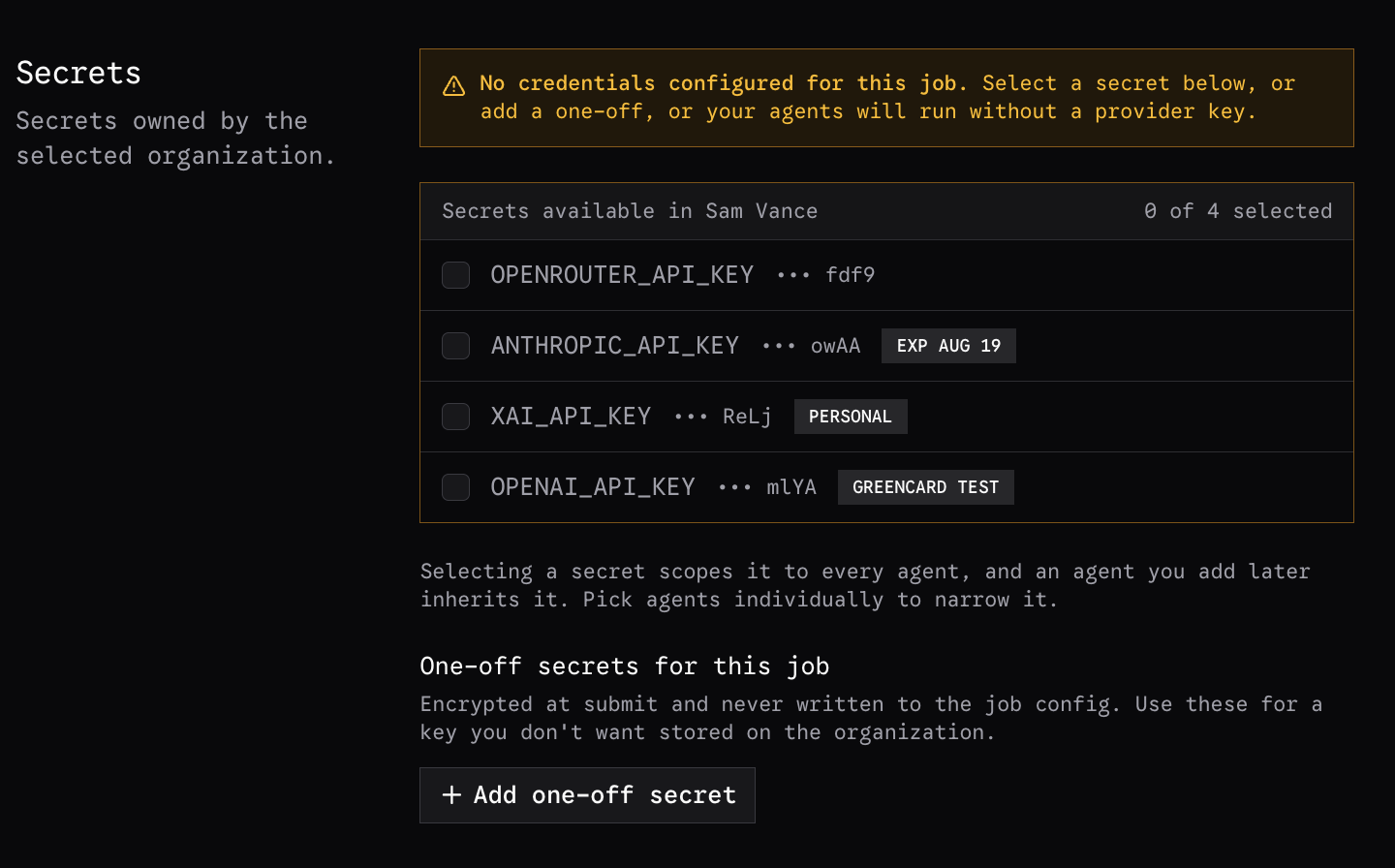Select the ANTHROPIC_API_KEY secret checkbox

[455, 346]
